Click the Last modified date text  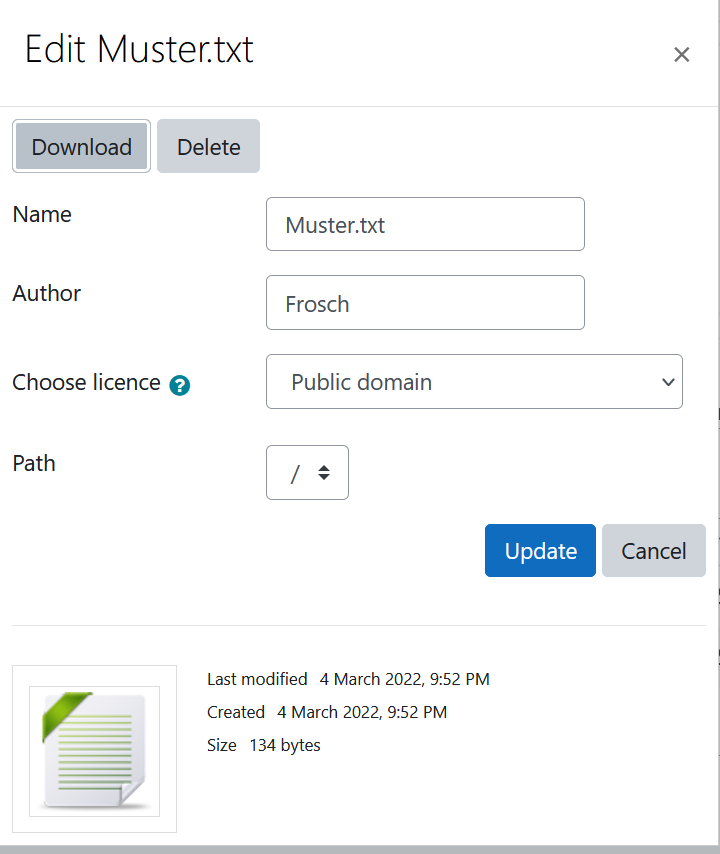pyautogui.click(x=404, y=679)
